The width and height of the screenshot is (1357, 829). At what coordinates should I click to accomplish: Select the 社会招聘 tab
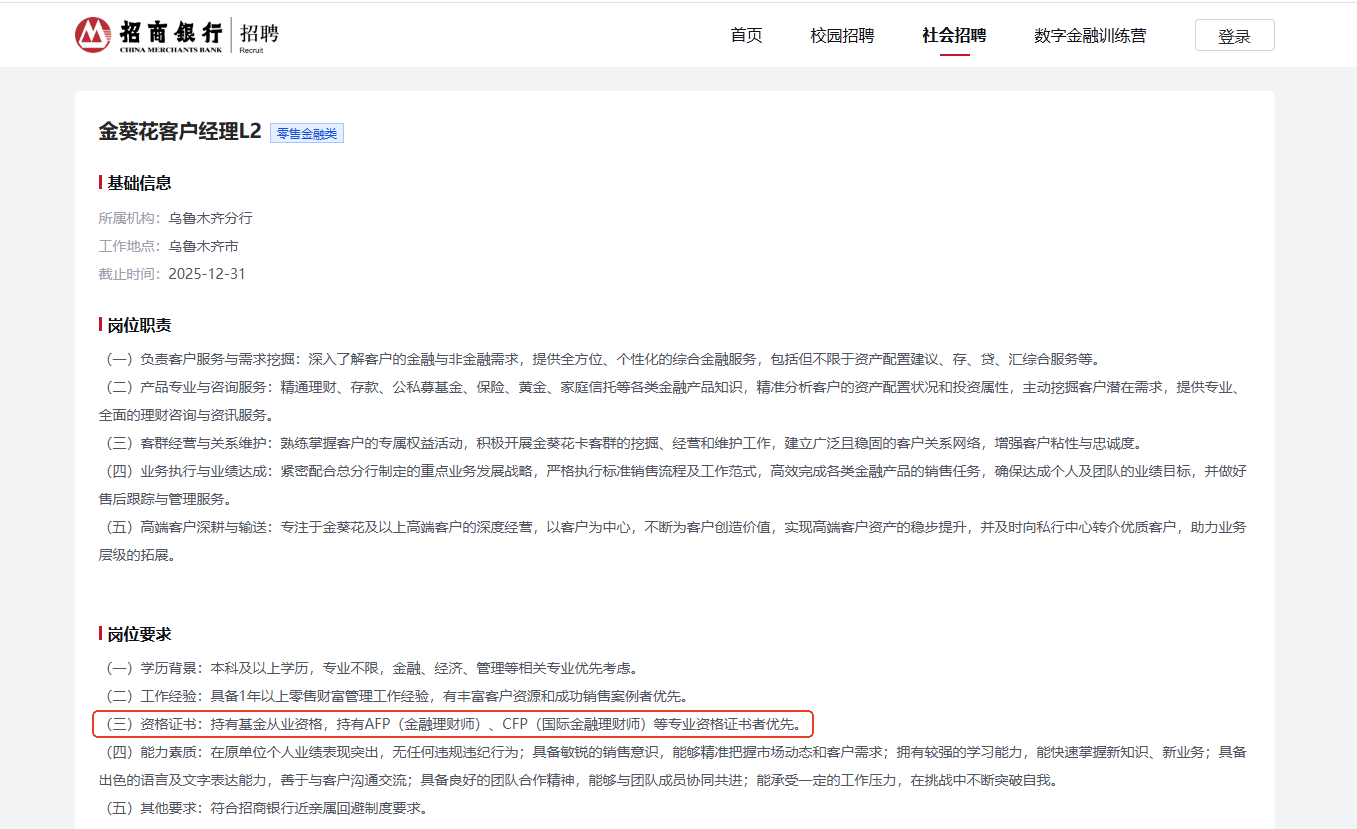tap(954, 35)
